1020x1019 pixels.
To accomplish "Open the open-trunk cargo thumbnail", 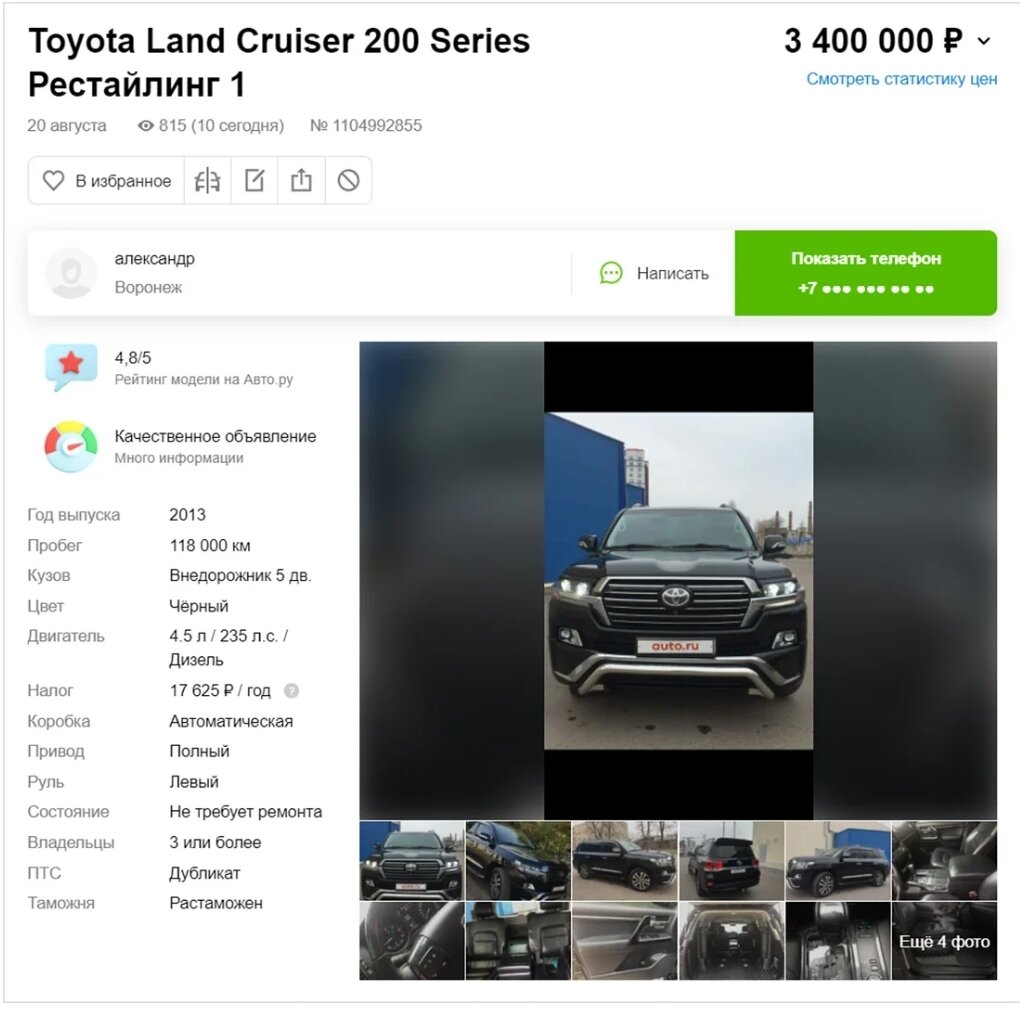I will (731, 942).
